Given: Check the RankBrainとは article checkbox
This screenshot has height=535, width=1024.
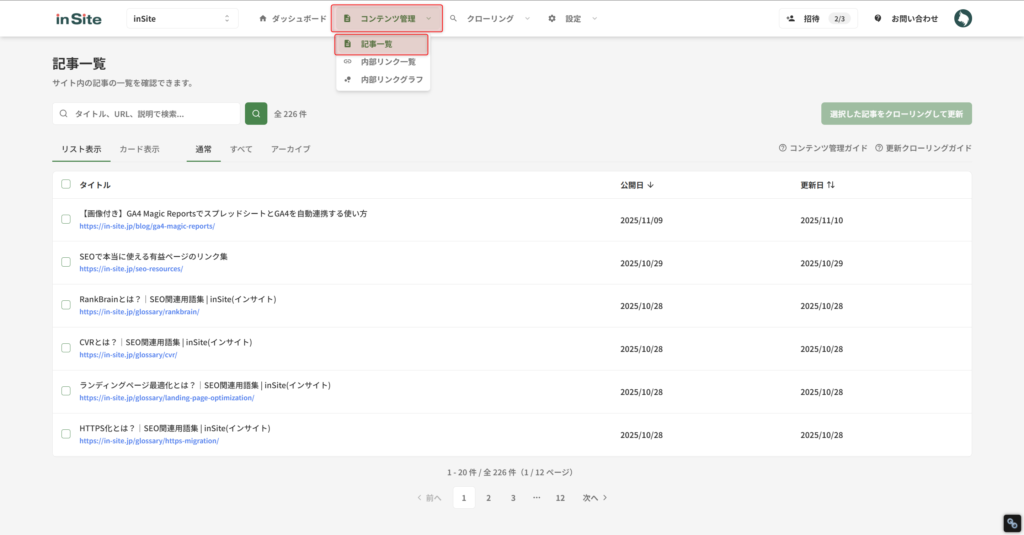Looking at the screenshot, I should coord(66,305).
